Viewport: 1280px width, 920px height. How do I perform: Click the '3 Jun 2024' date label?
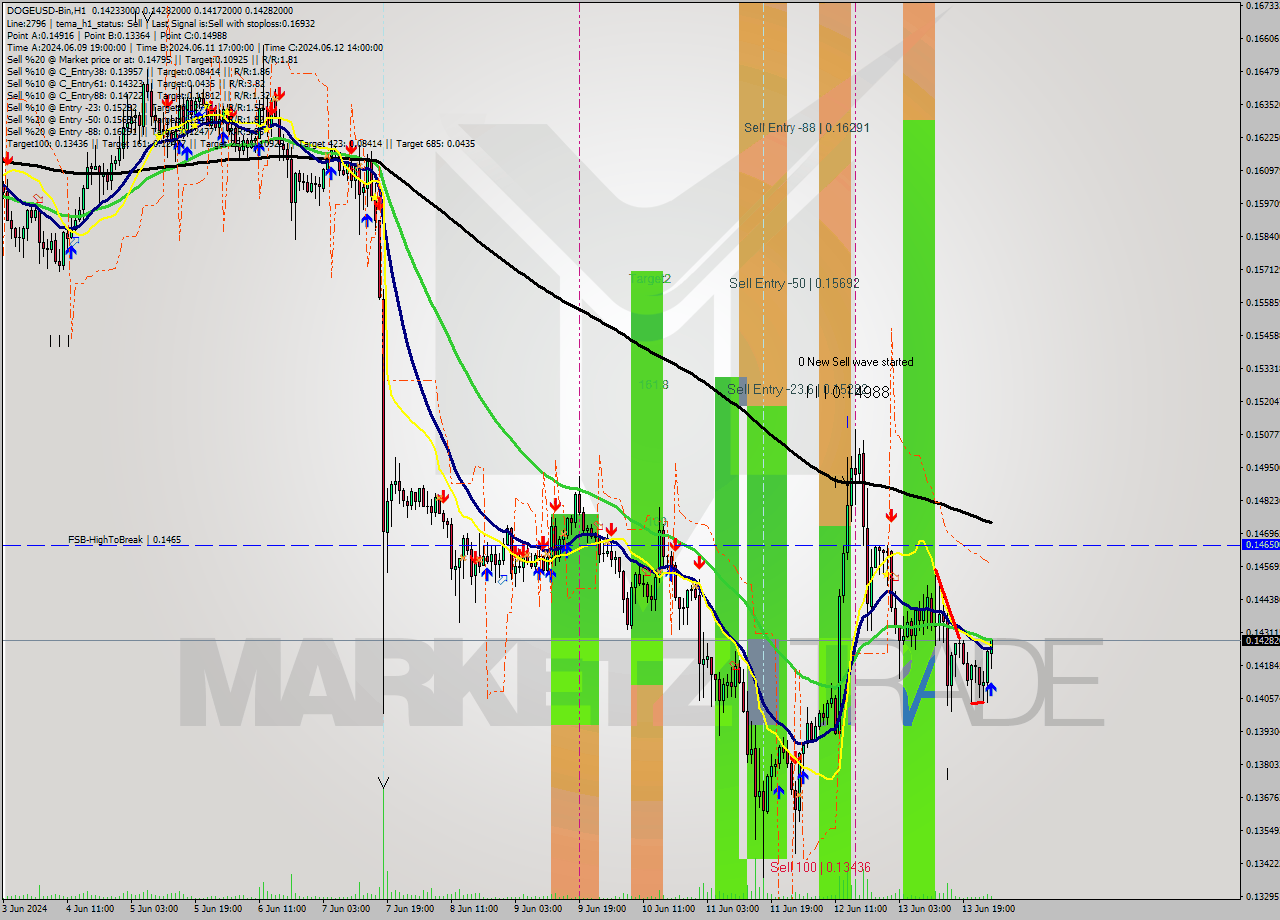[24, 909]
